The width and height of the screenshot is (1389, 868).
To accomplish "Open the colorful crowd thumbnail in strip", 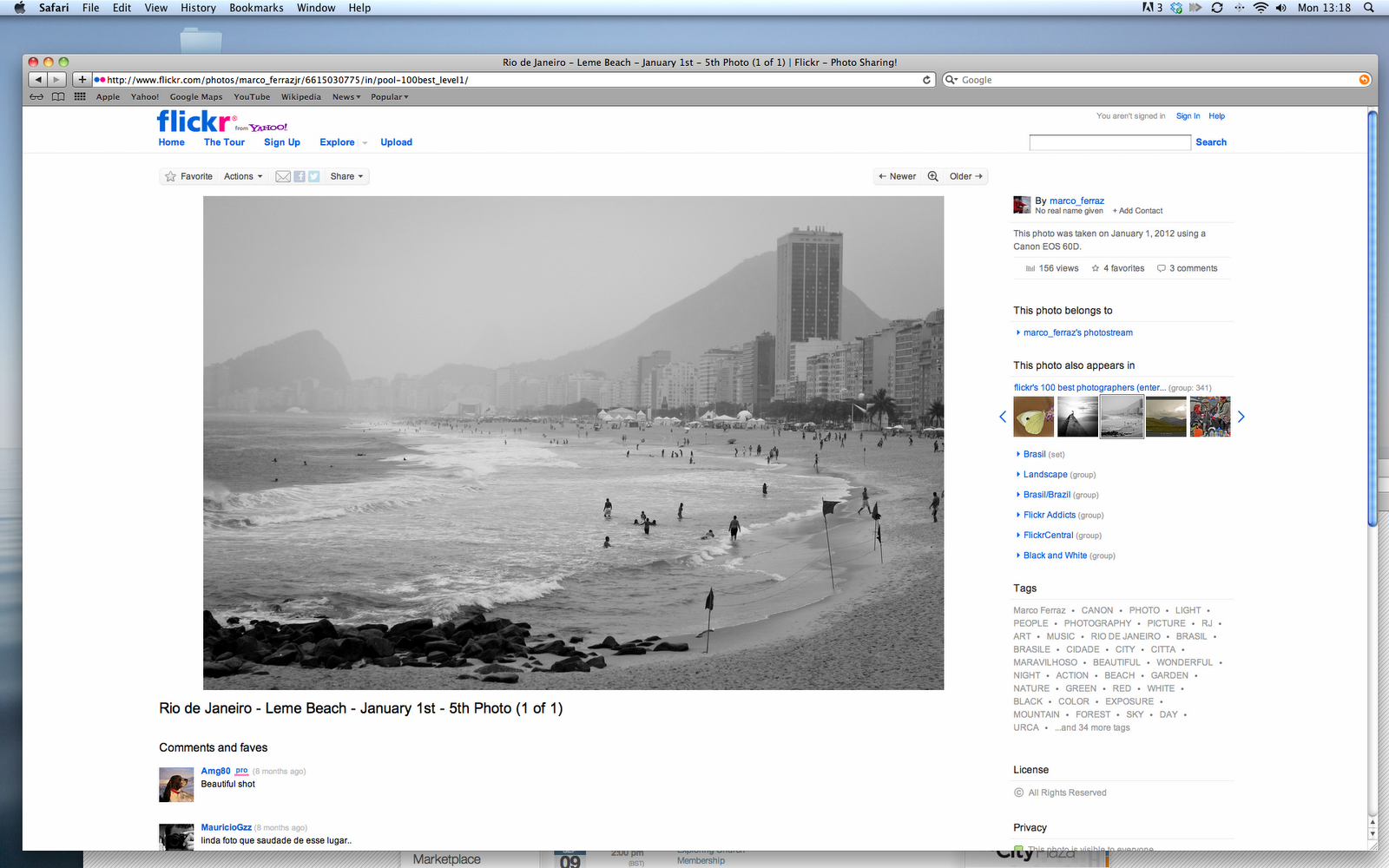I will pyautogui.click(x=1210, y=417).
